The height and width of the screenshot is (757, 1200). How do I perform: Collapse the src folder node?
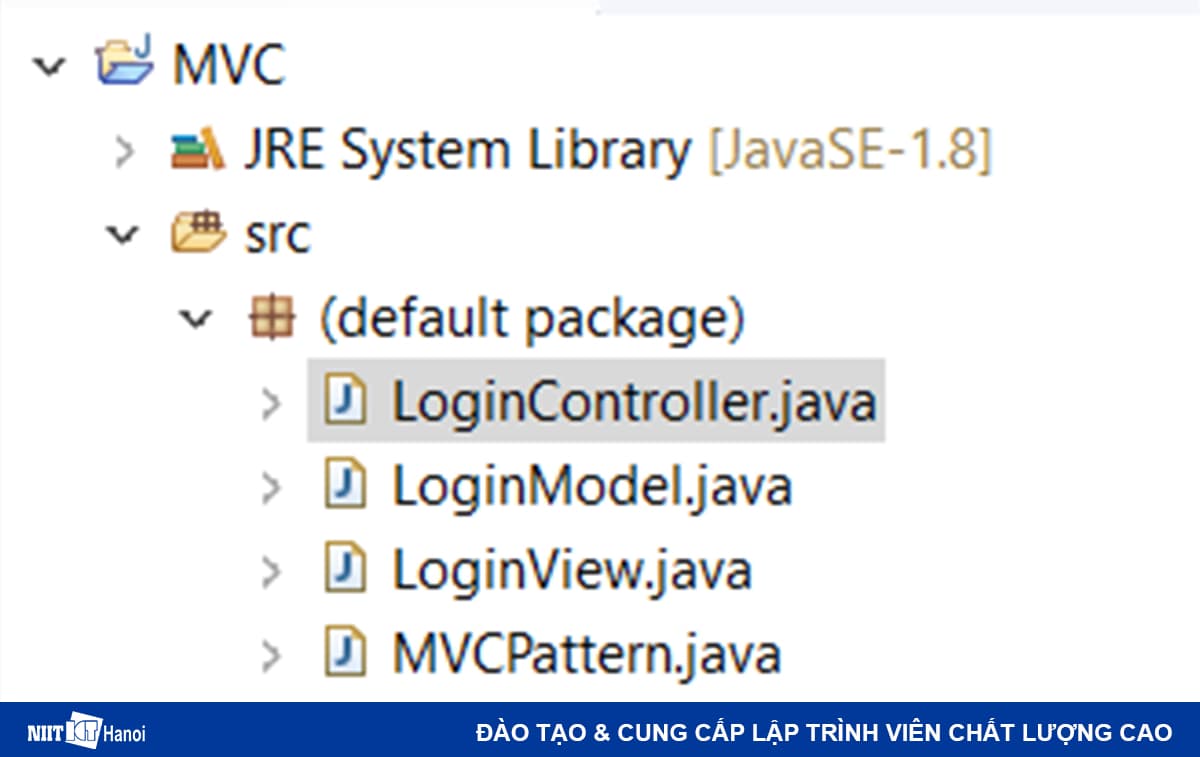point(122,234)
